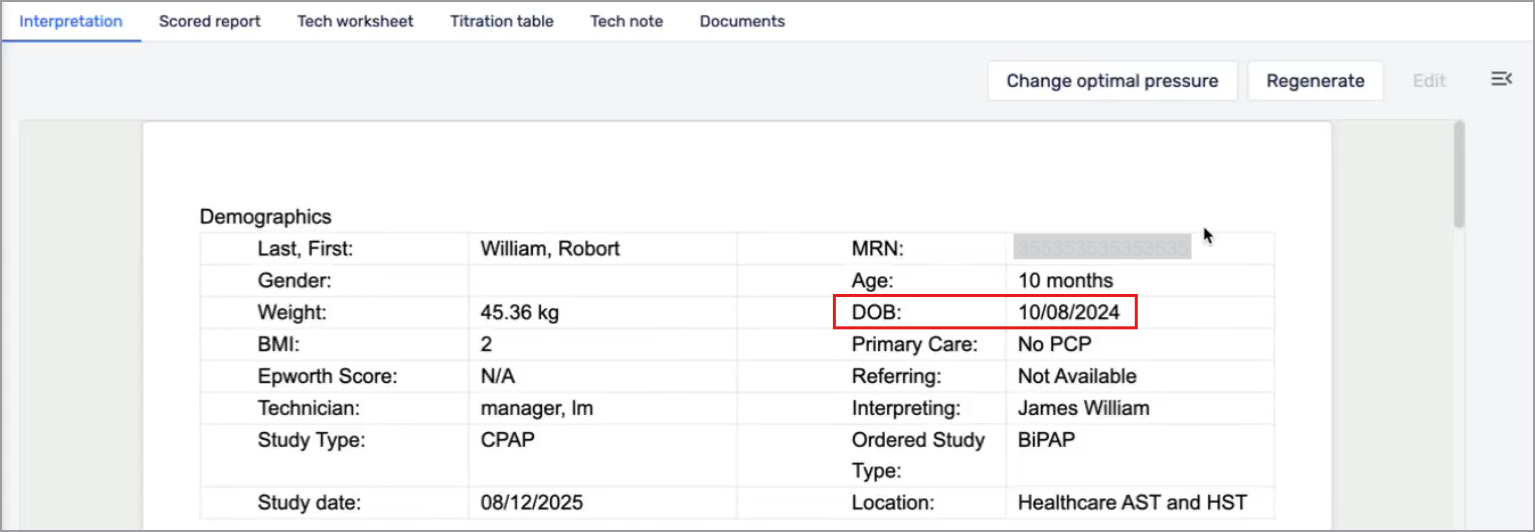The height and width of the screenshot is (532, 1535).
Task: Click the DOB value 10/08/2024
Action: tap(1068, 312)
